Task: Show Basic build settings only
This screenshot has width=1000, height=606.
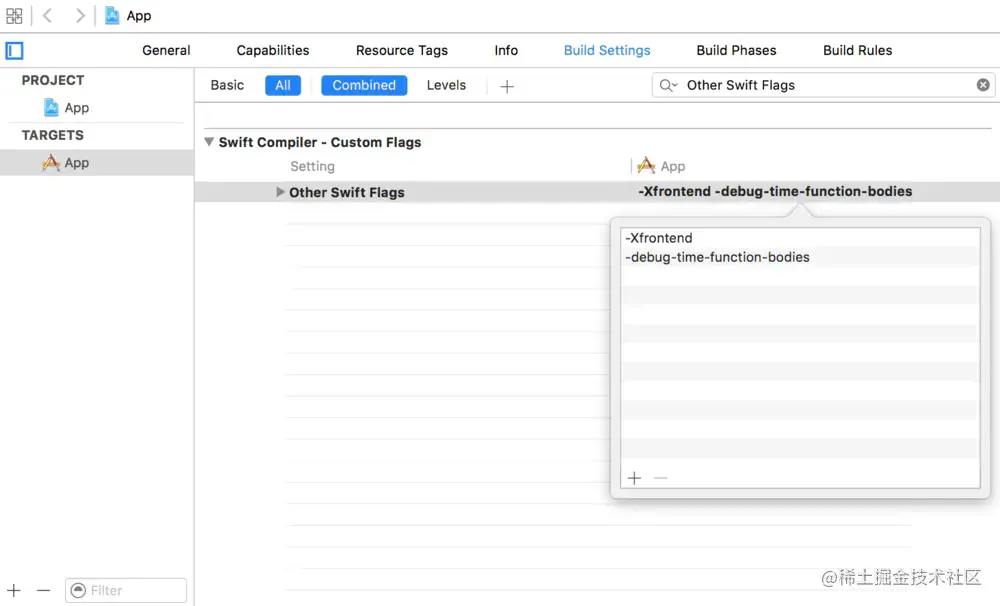Action: tap(227, 85)
